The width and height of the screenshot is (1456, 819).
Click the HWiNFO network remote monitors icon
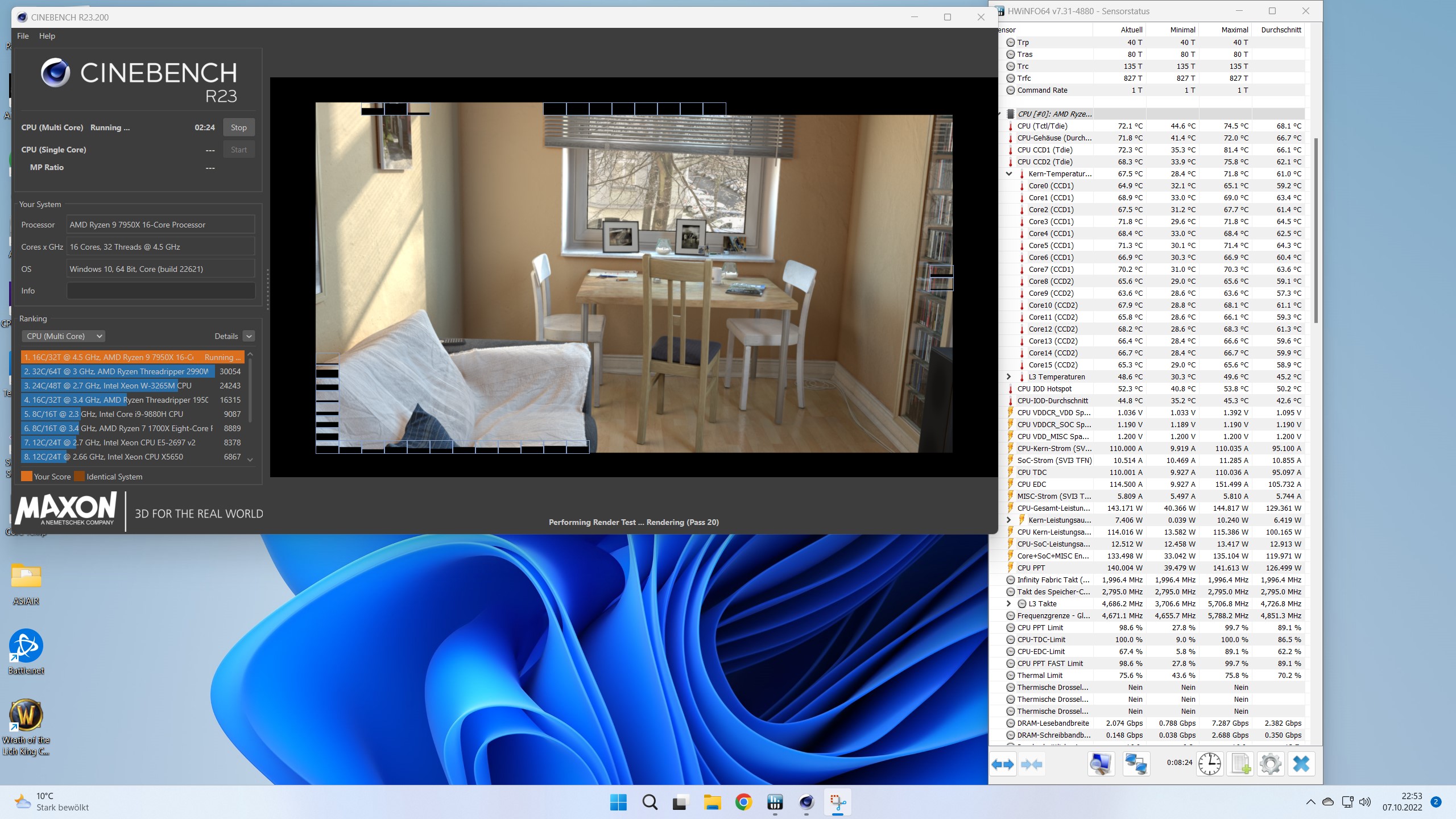tap(1136, 764)
